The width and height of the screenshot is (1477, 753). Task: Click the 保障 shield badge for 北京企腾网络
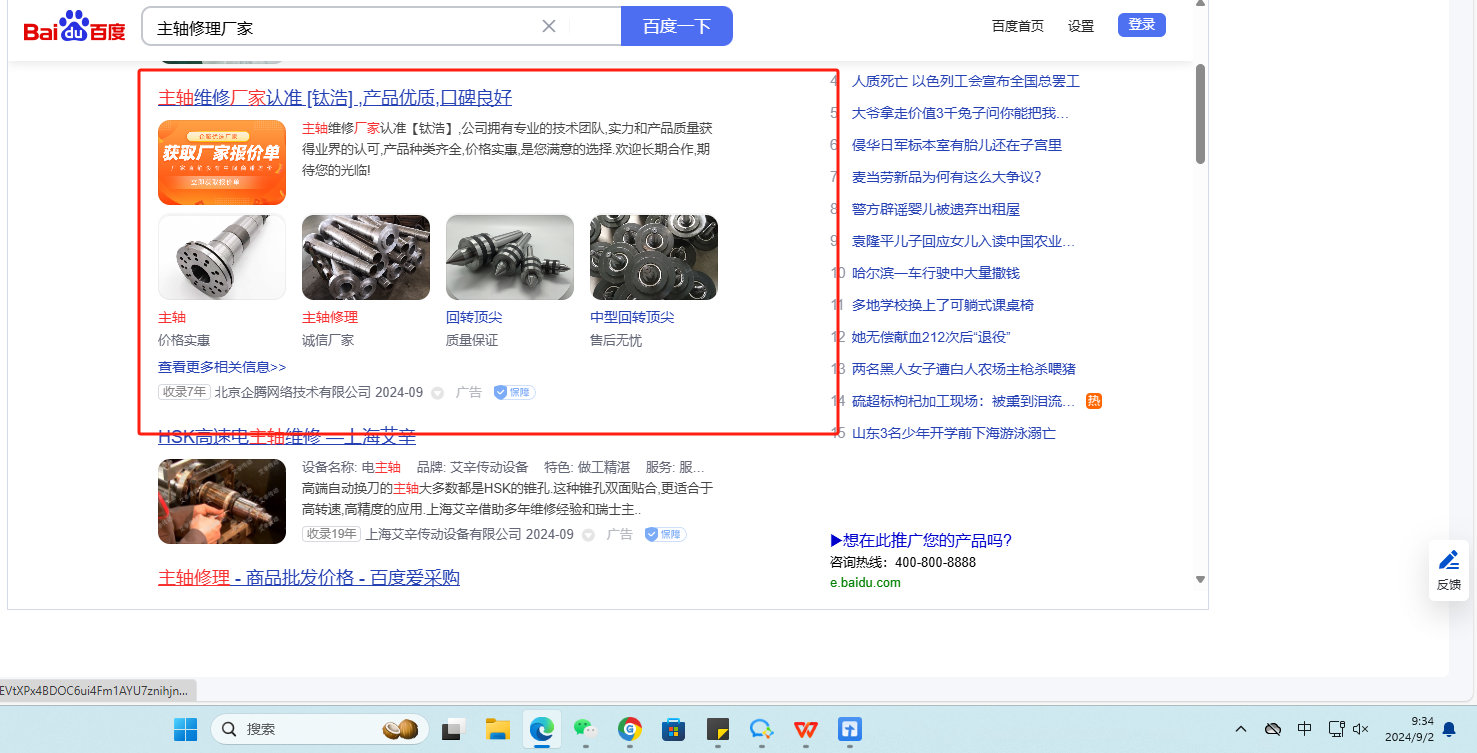(x=514, y=393)
